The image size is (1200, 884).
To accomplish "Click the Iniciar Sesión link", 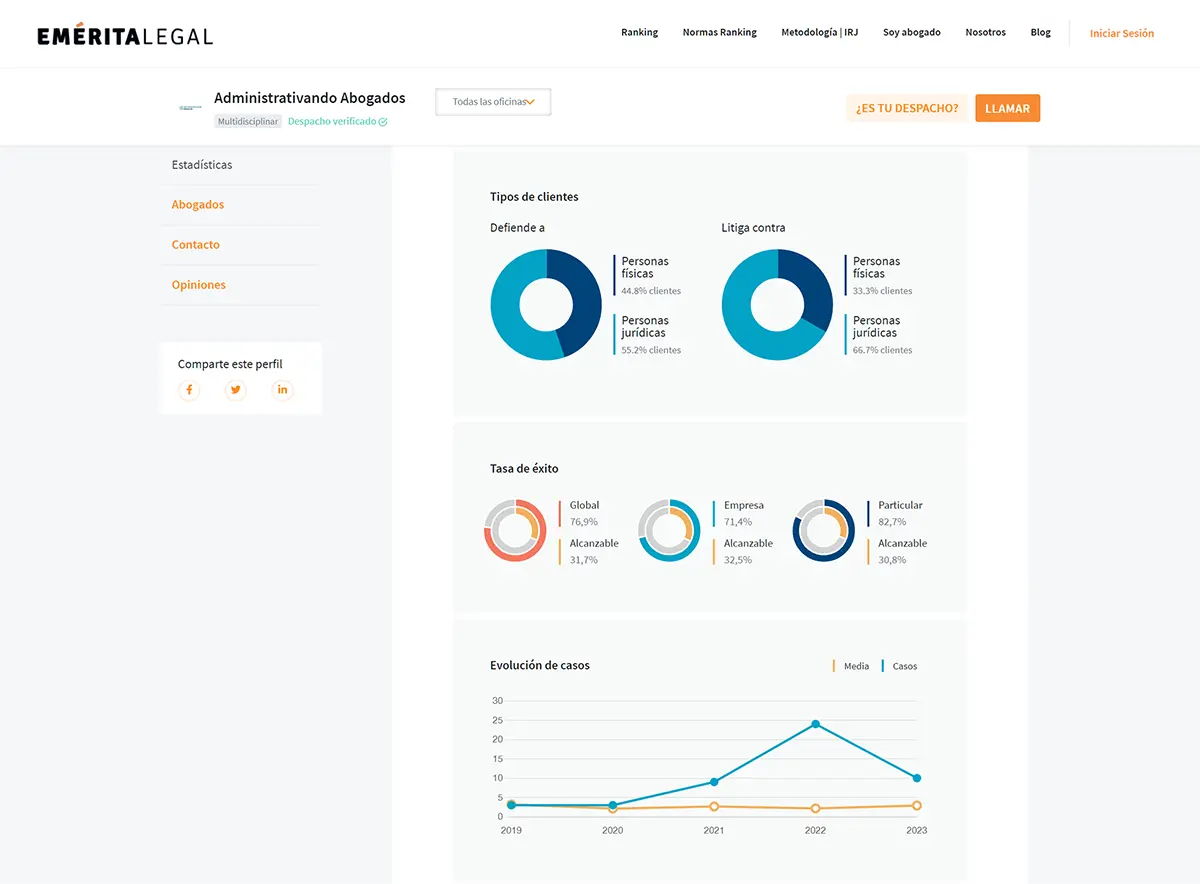I will click(x=1121, y=34).
